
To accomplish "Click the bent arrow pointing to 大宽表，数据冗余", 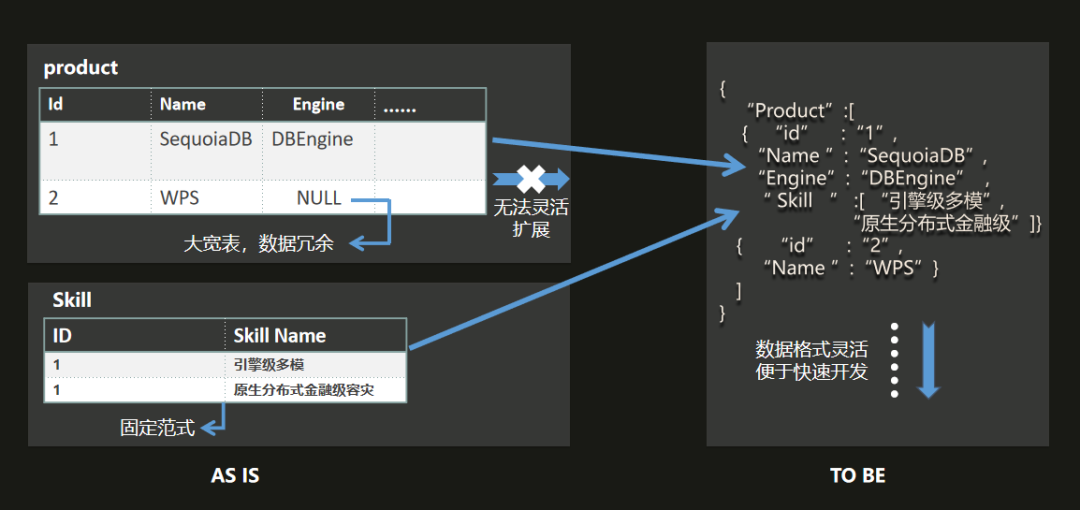I will 371,221.
